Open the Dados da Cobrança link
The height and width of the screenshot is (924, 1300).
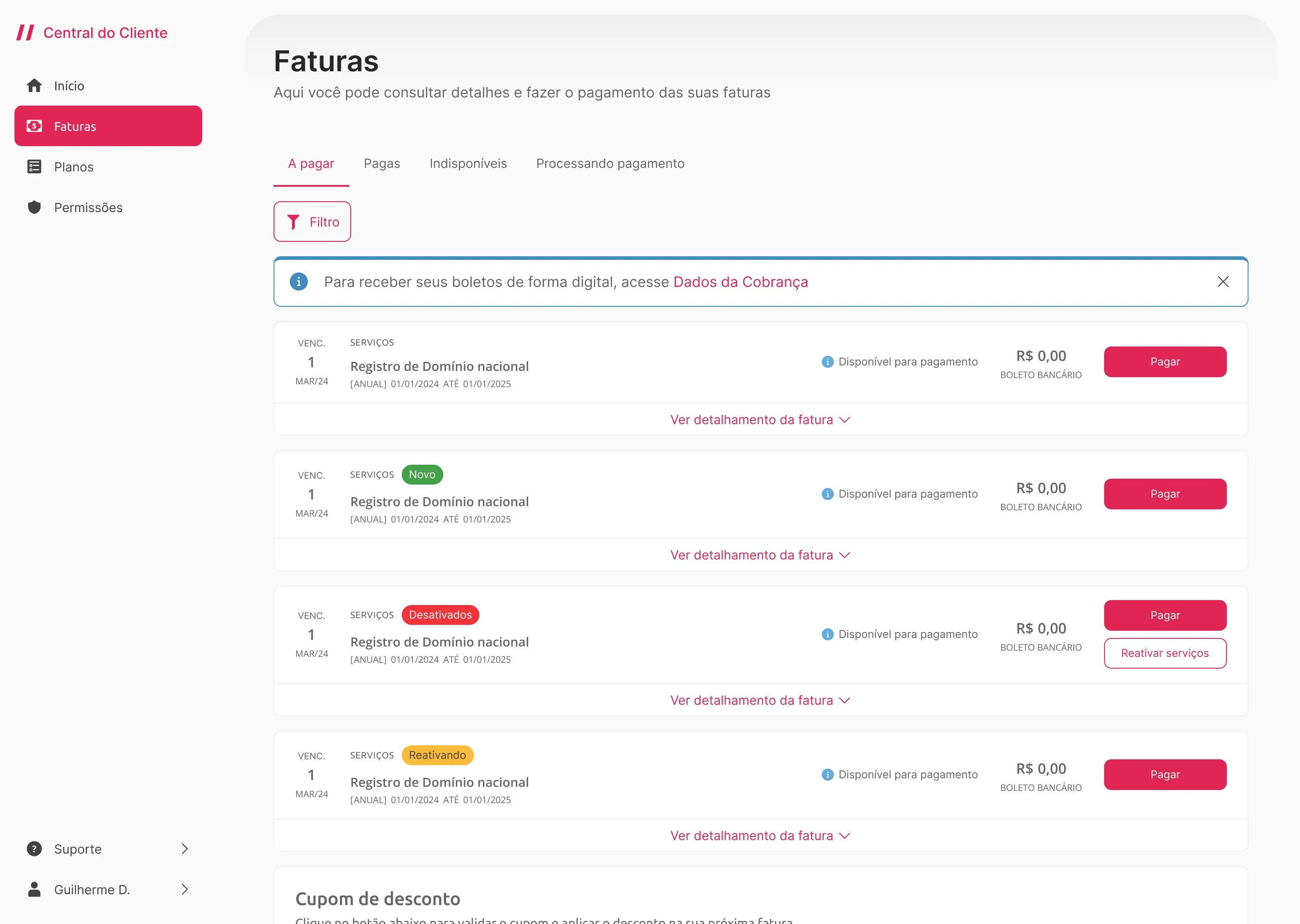740,282
